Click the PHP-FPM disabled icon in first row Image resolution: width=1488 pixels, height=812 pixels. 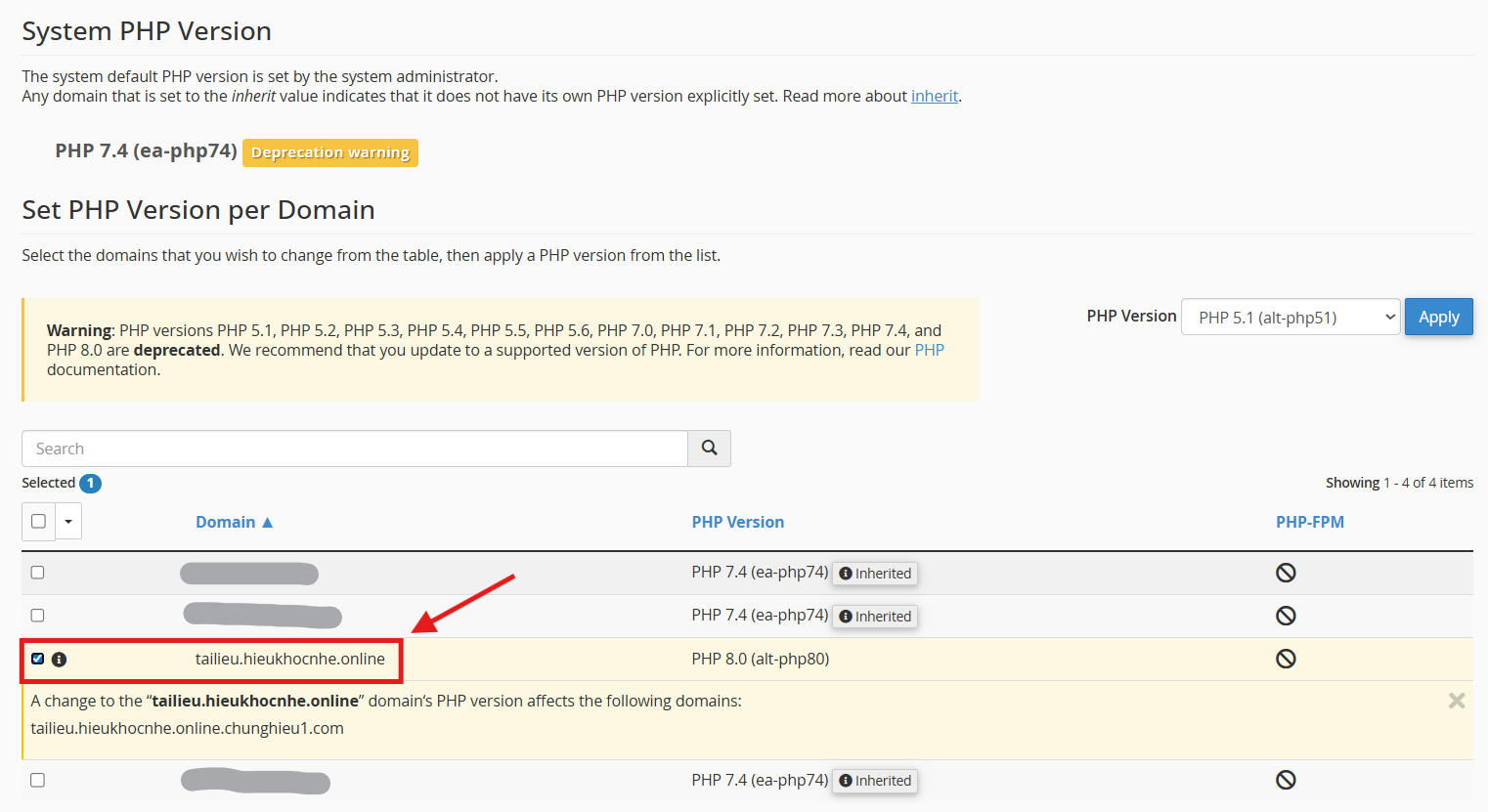coord(1286,573)
